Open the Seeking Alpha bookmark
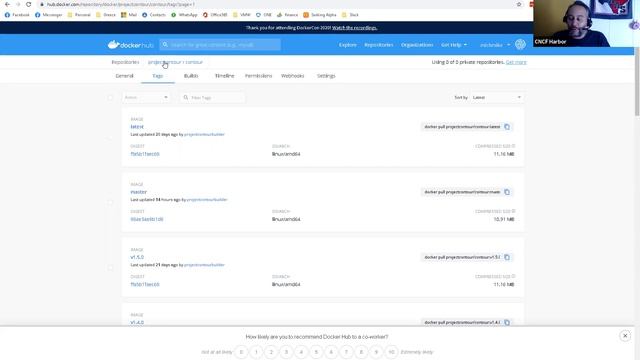640x360 pixels. click(320, 15)
